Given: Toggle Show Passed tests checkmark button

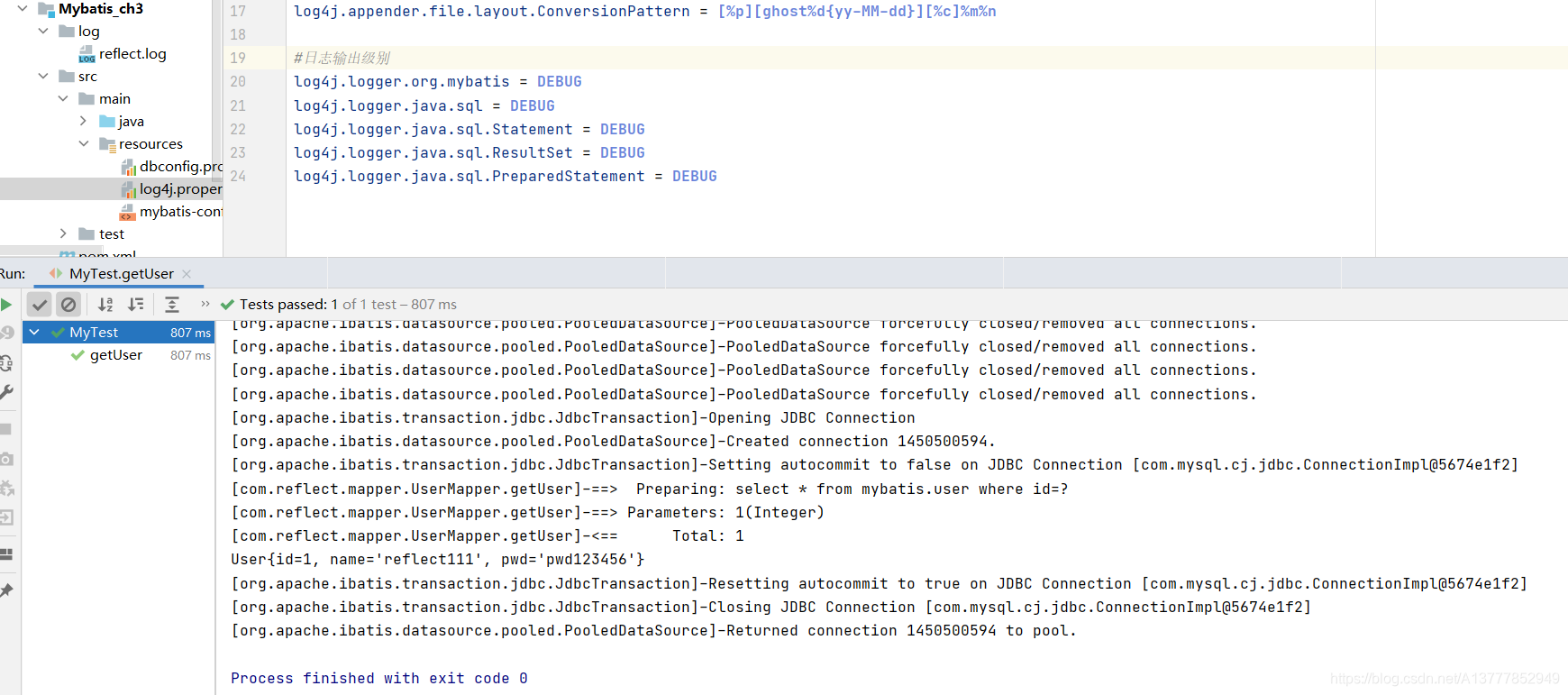Looking at the screenshot, I should tap(40, 305).
